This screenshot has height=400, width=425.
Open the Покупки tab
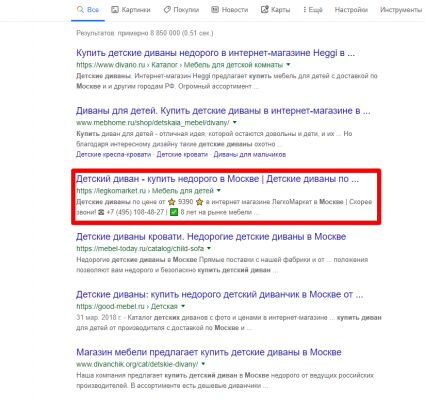tap(181, 10)
